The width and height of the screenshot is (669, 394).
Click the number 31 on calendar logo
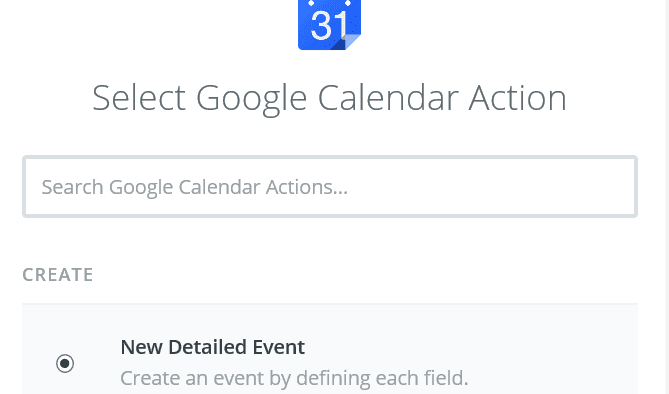(x=329, y=26)
